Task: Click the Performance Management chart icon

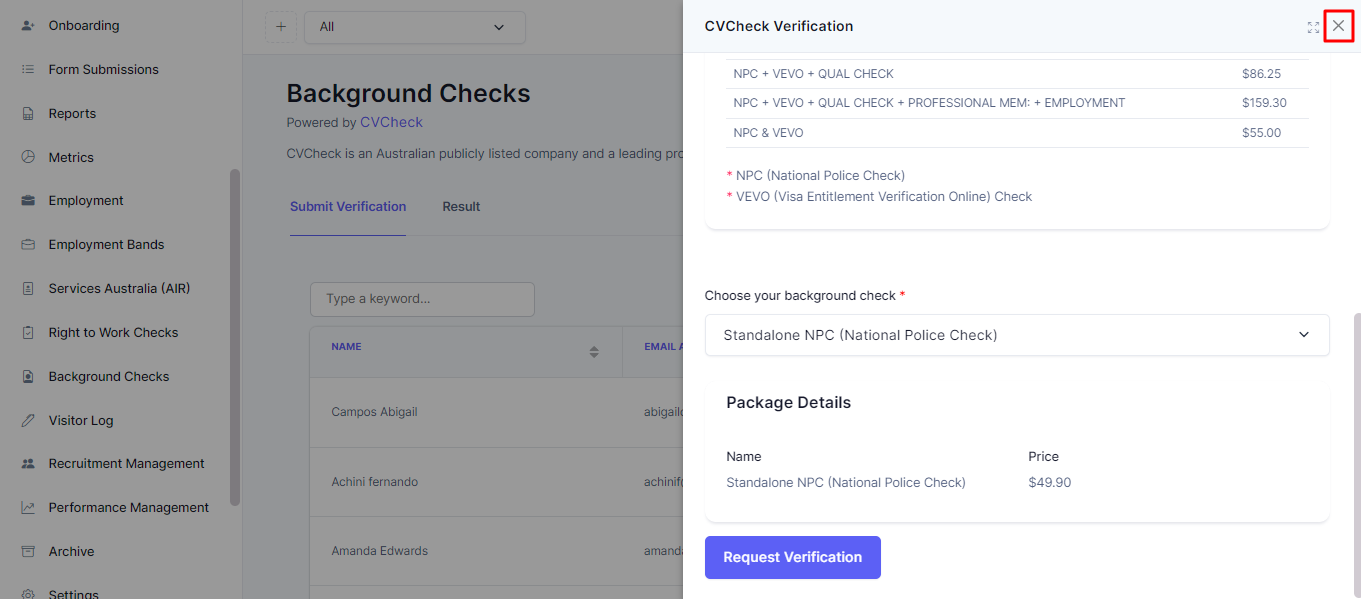Action: [x=28, y=507]
